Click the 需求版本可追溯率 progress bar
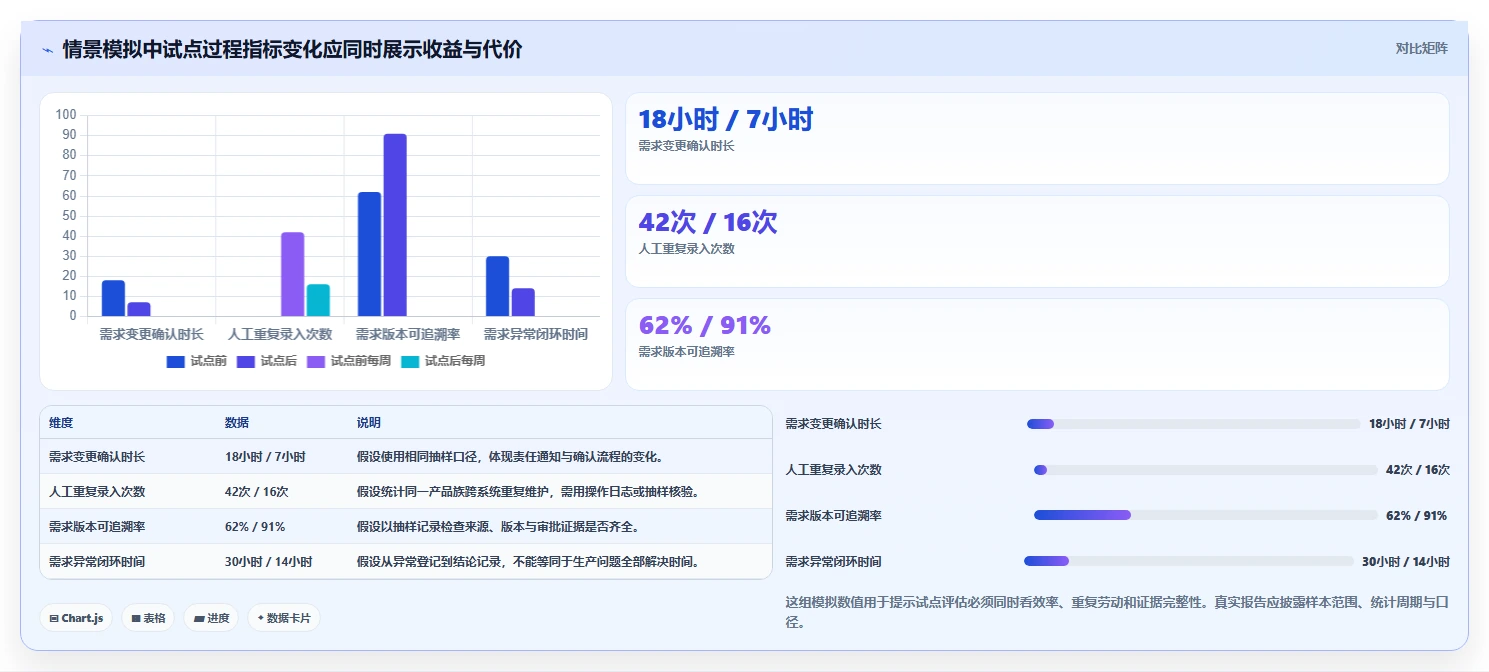This screenshot has height=672, width=1489. 1206,516
